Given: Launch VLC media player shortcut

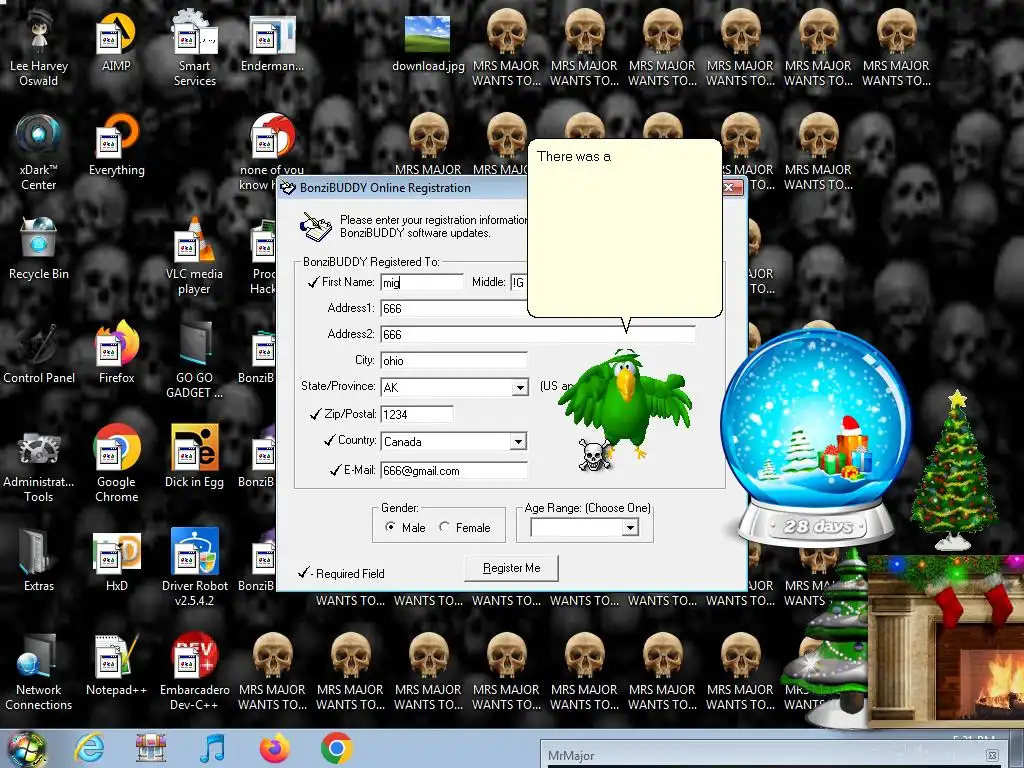Looking at the screenshot, I should pyautogui.click(x=195, y=257).
